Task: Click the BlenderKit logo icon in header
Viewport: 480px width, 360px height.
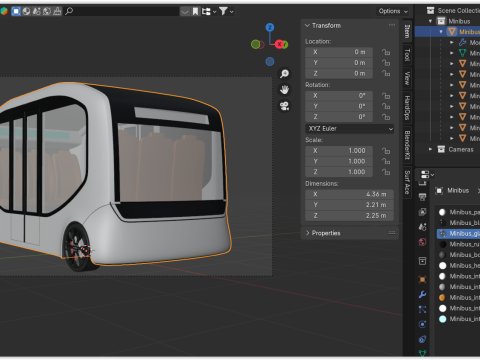Action: (4, 11)
